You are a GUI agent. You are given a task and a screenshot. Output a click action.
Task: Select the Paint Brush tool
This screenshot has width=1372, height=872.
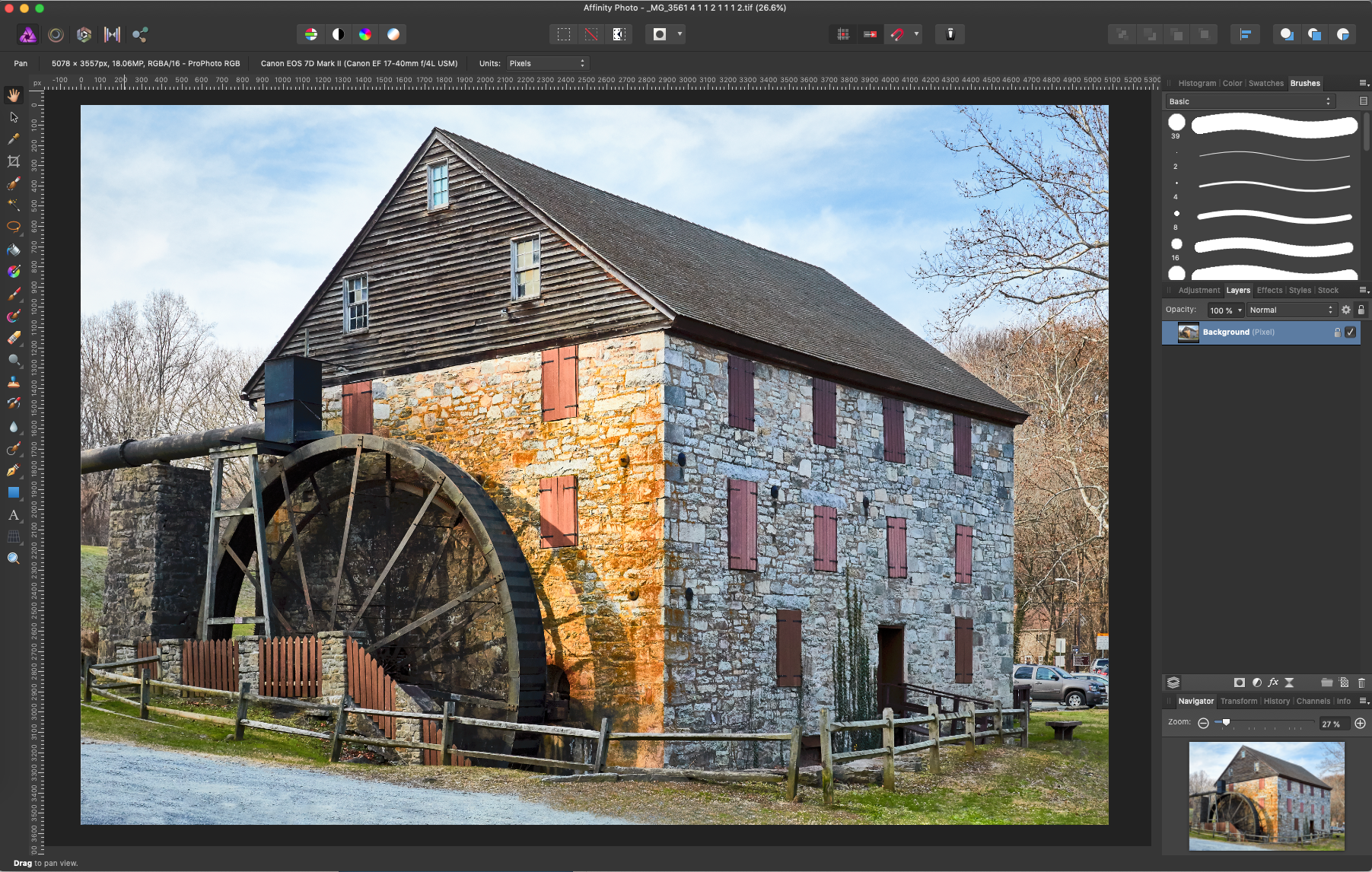coord(14,294)
